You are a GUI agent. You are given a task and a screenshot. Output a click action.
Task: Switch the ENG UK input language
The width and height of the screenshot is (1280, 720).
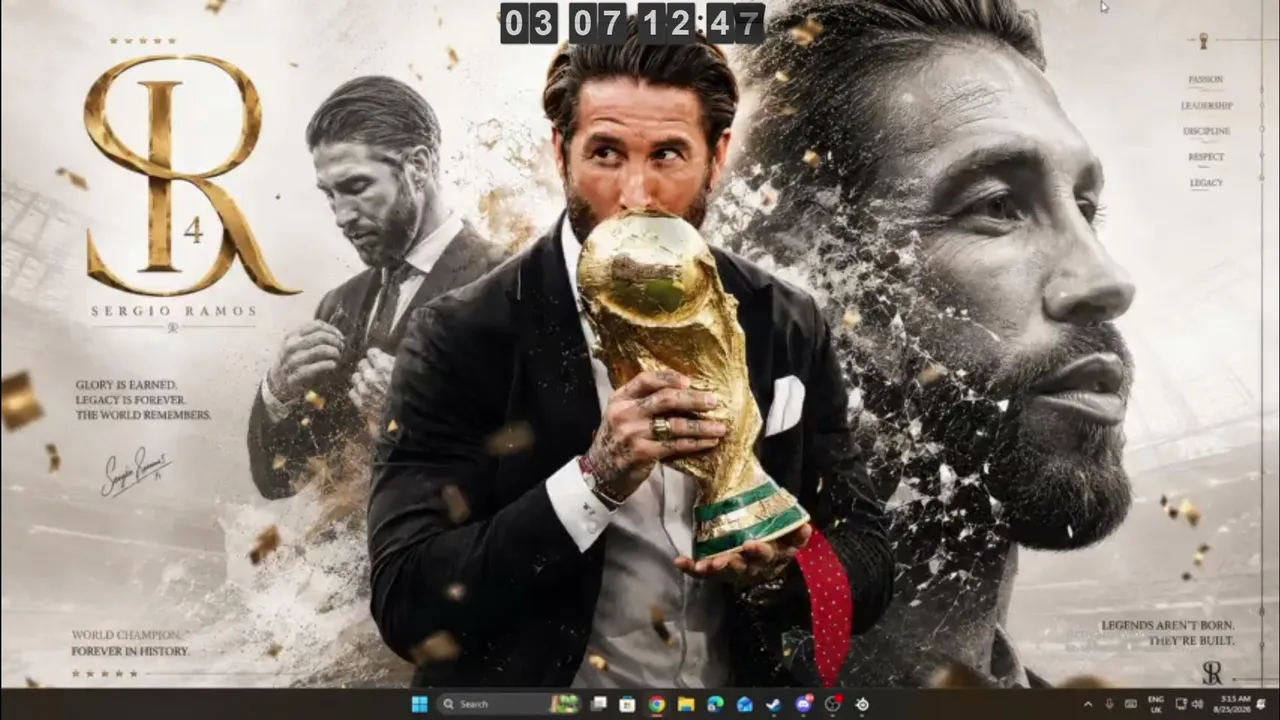(1156, 704)
